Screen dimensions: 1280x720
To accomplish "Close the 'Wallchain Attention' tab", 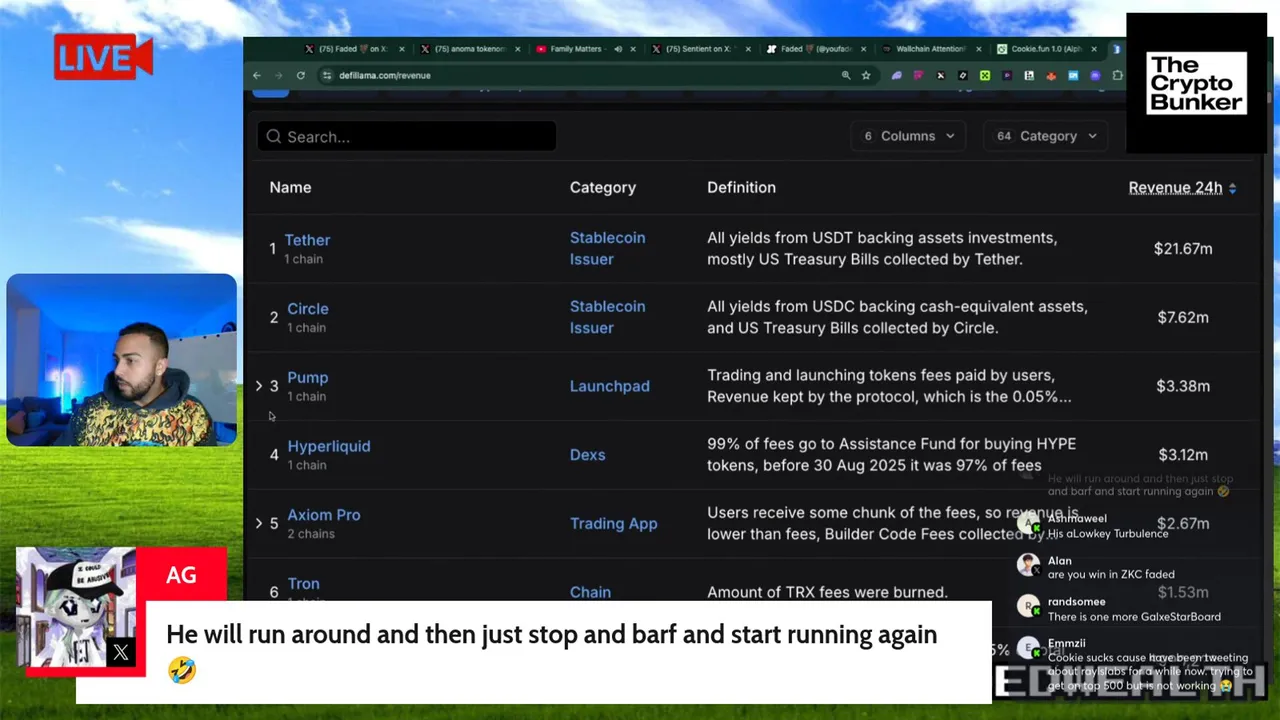I will 978,49.
